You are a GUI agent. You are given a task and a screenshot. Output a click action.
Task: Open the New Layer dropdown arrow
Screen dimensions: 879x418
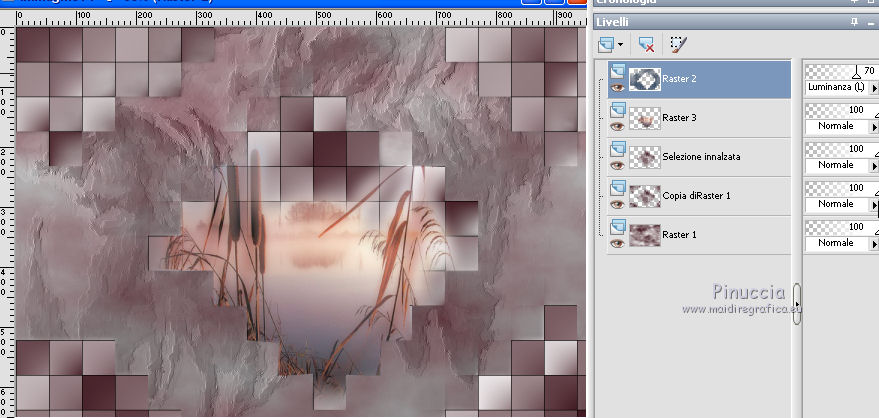pyautogui.click(x=621, y=45)
